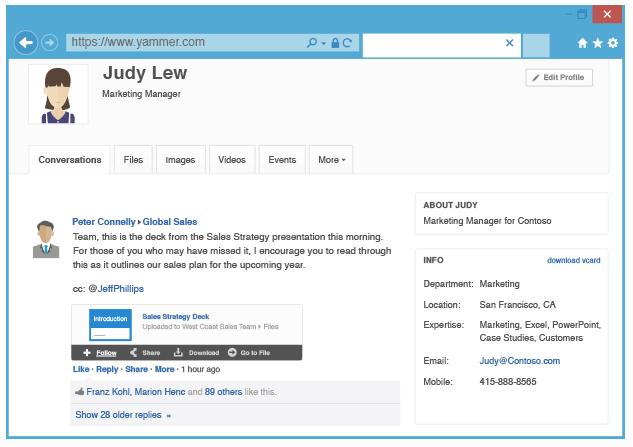
Task: Click Judy Lew's profile picture
Action: 58,94
